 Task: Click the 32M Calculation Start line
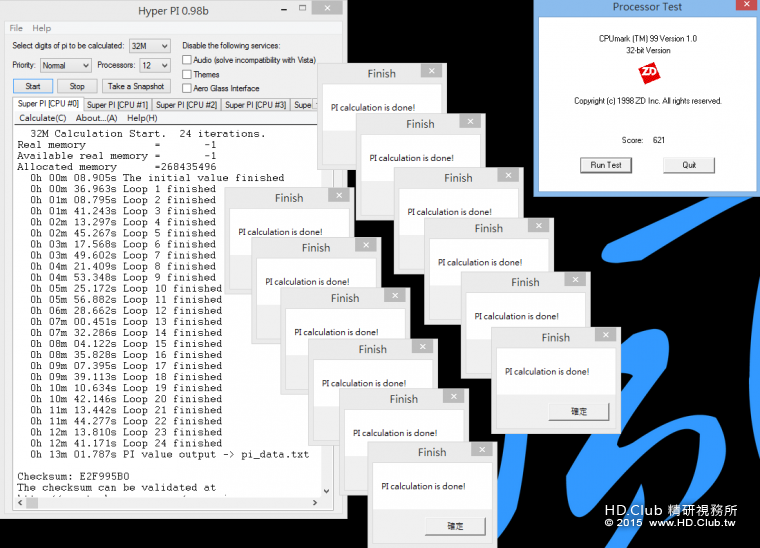point(148,134)
